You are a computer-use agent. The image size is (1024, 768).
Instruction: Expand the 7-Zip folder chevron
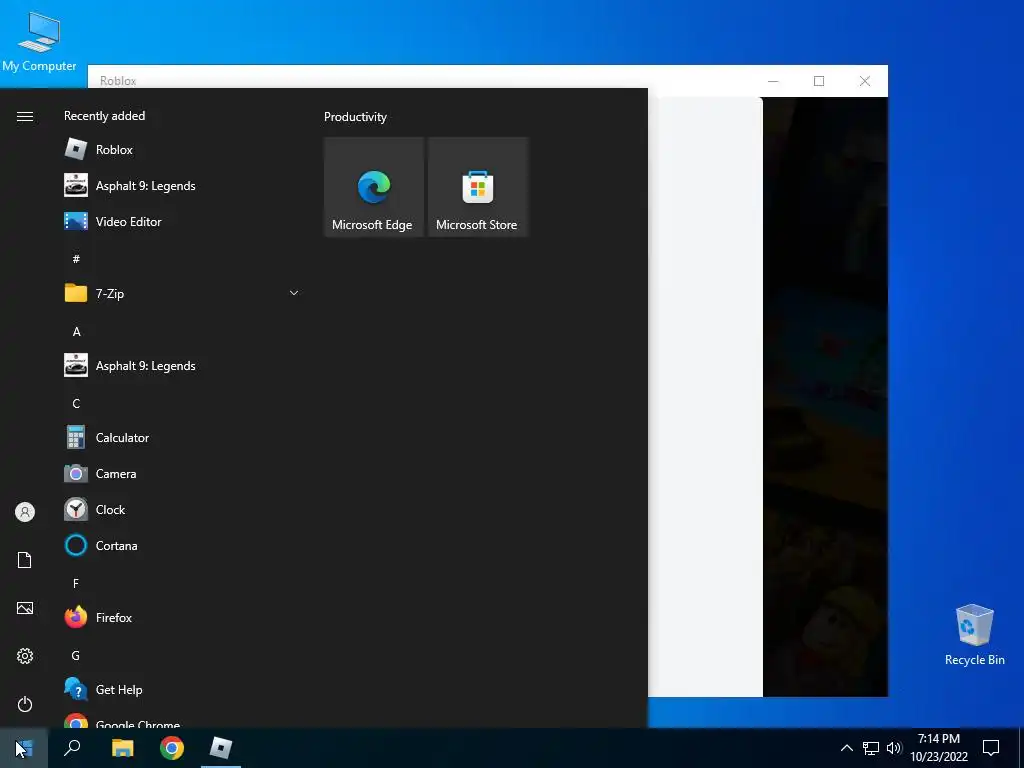pos(294,293)
